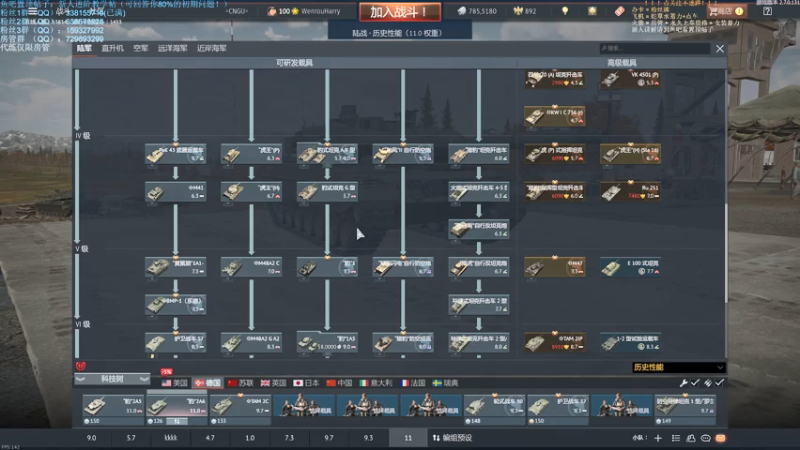Select the PaK 43 武器运载车 vehicle card
This screenshot has width=800, height=450.
176,154
